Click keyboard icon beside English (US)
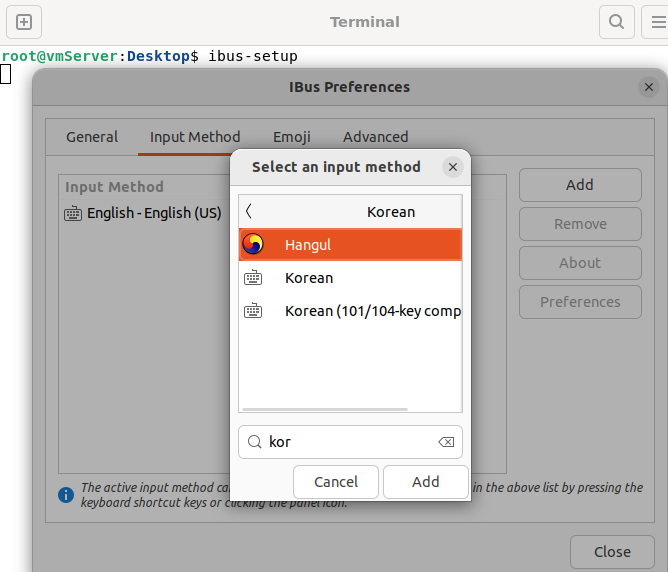 point(73,213)
